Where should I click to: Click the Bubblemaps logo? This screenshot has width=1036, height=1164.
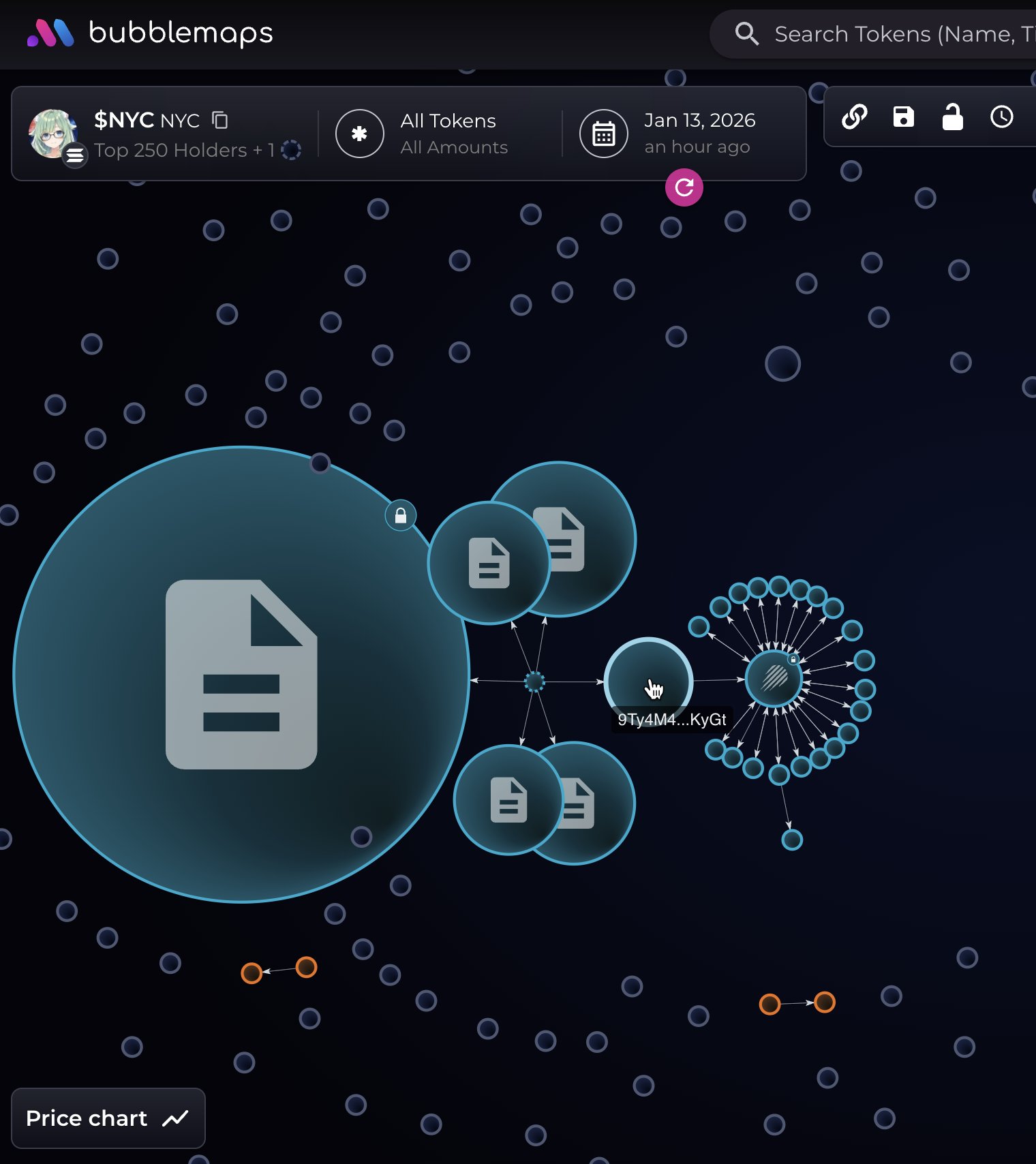coord(150,33)
